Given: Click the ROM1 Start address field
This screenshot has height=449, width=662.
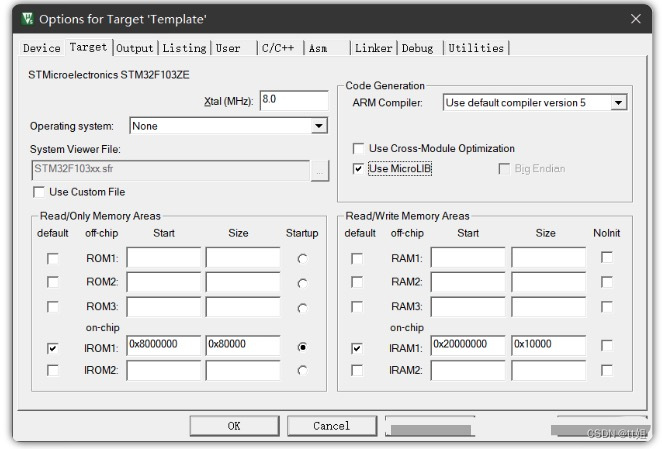Looking at the screenshot, I should [x=164, y=257].
